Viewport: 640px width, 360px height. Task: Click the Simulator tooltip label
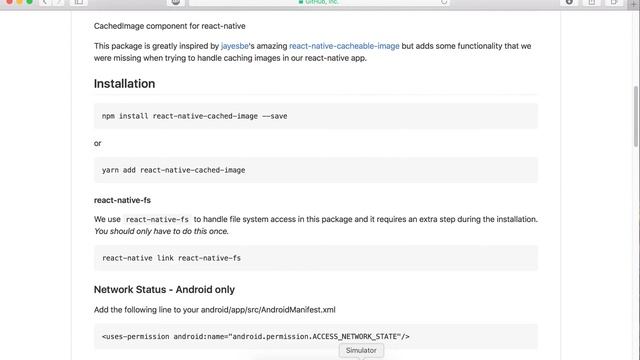click(361, 351)
